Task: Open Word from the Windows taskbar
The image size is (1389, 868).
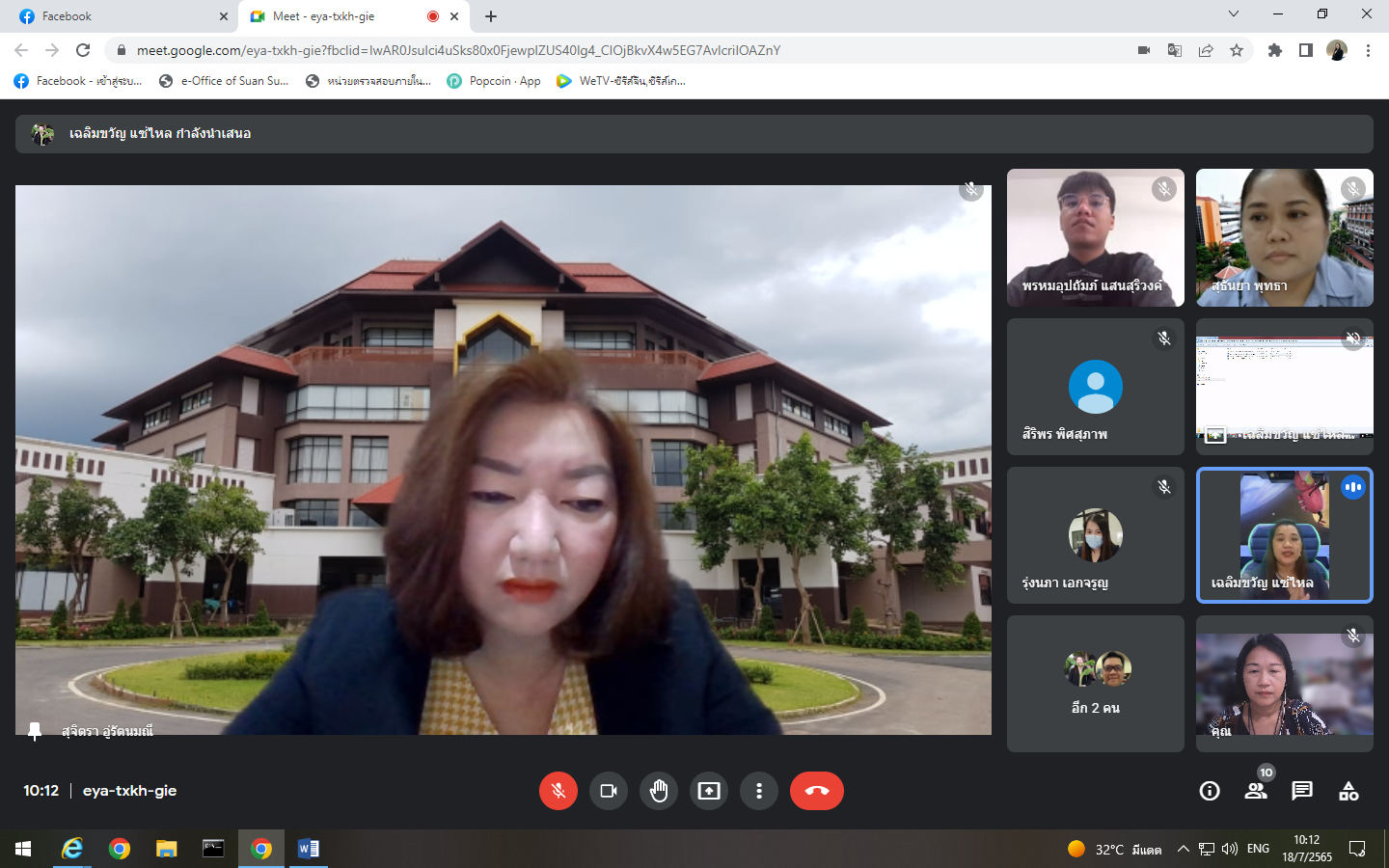Action: (309, 849)
